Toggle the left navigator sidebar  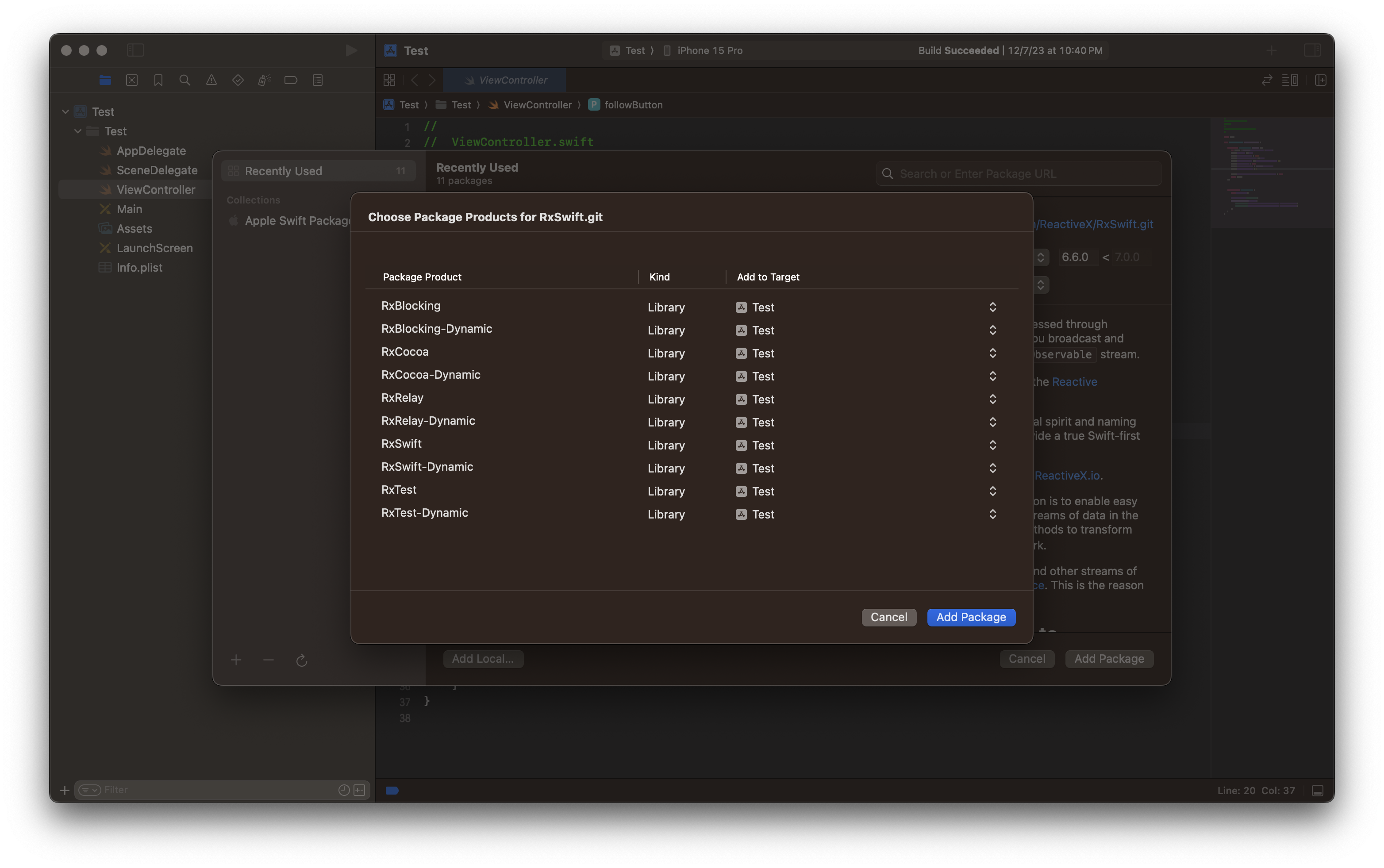[135, 50]
